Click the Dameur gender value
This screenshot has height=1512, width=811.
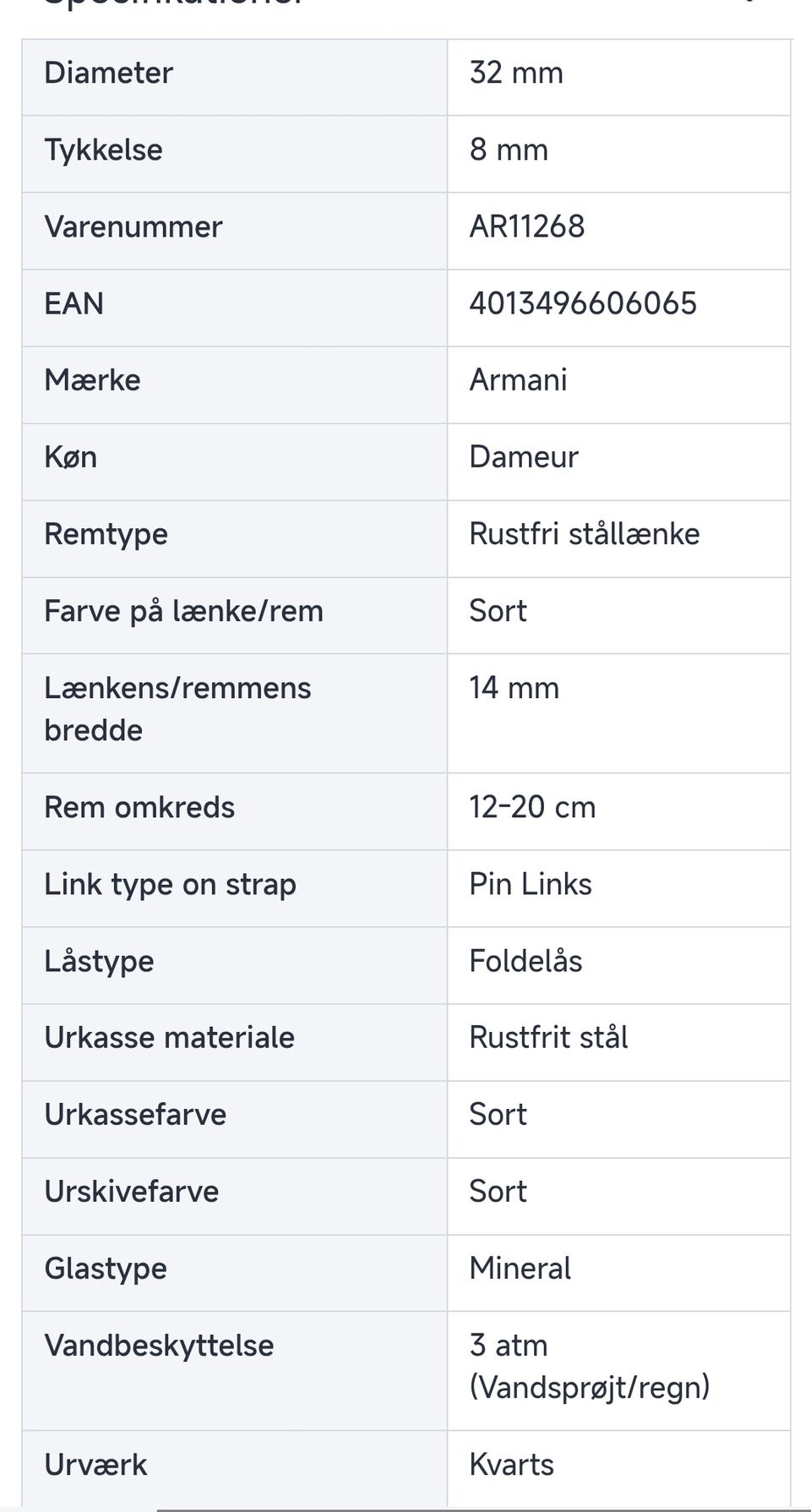[x=523, y=457]
